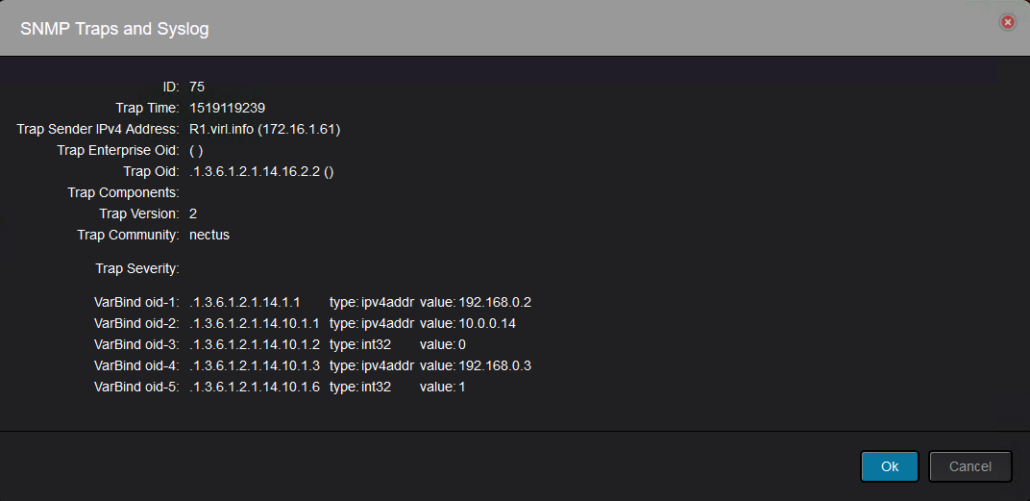
Task: Select VarBind oid-1 OID .1.3.6.1.2.1.14.1.1
Action: [x=244, y=302]
